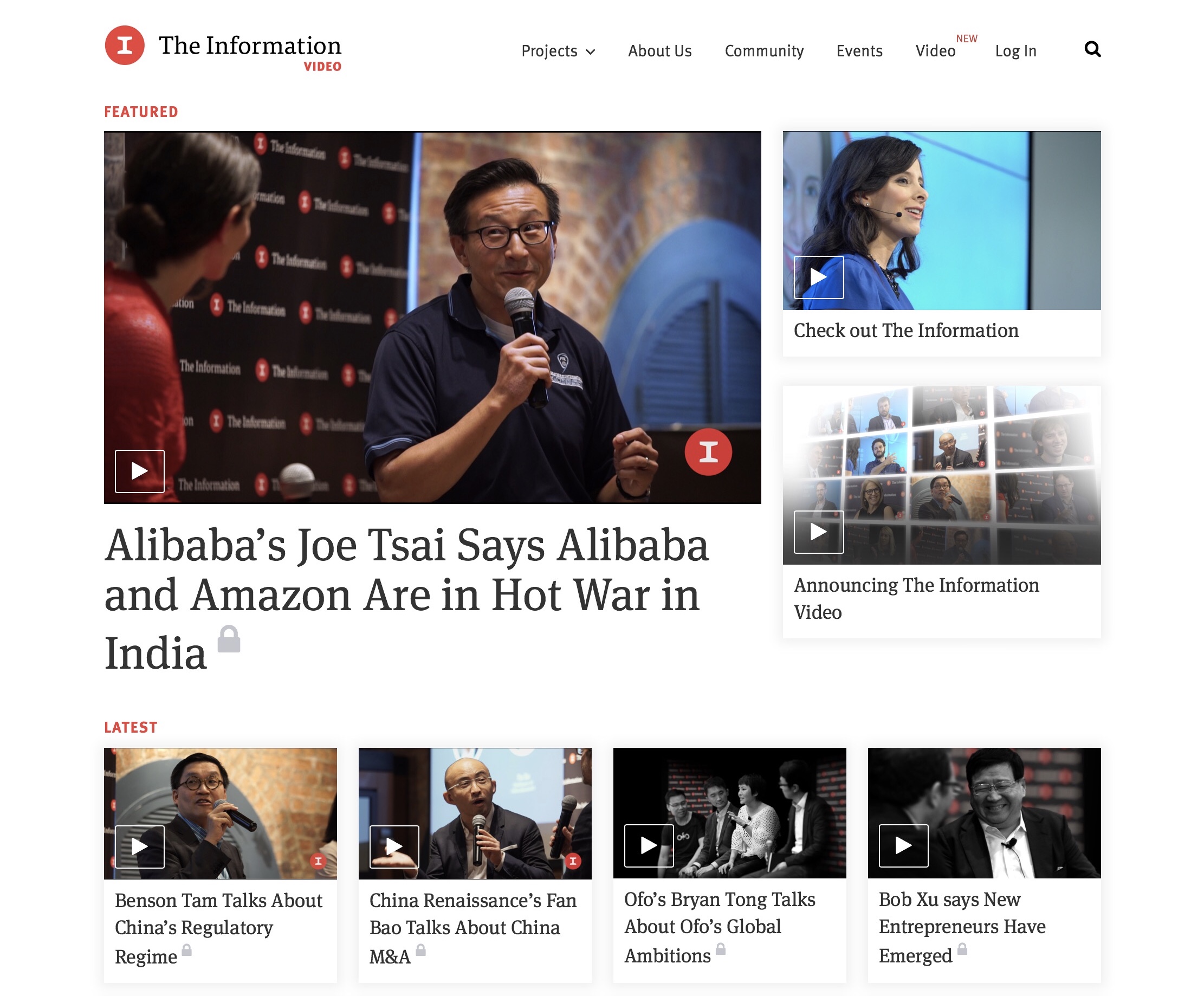Image resolution: width=1204 pixels, height=996 pixels.
Task: Open the Events page
Action: pyautogui.click(x=859, y=51)
